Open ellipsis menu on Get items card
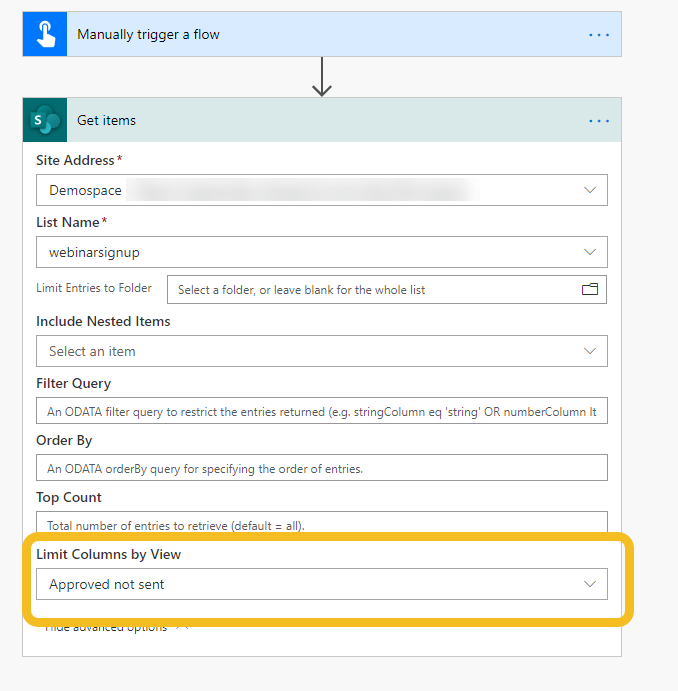678x691 pixels. 598,121
